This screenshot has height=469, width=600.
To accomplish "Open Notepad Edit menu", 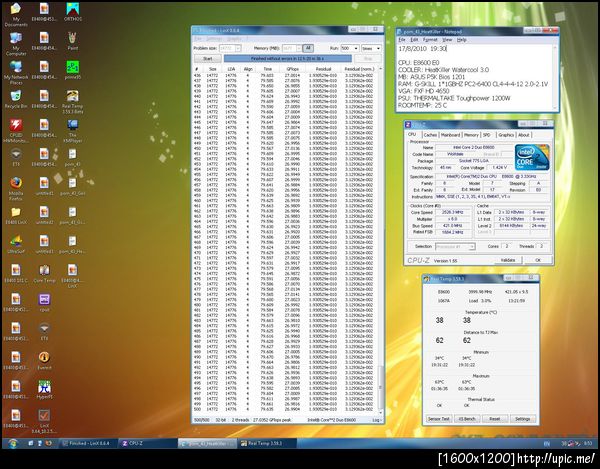I will click(414, 40).
